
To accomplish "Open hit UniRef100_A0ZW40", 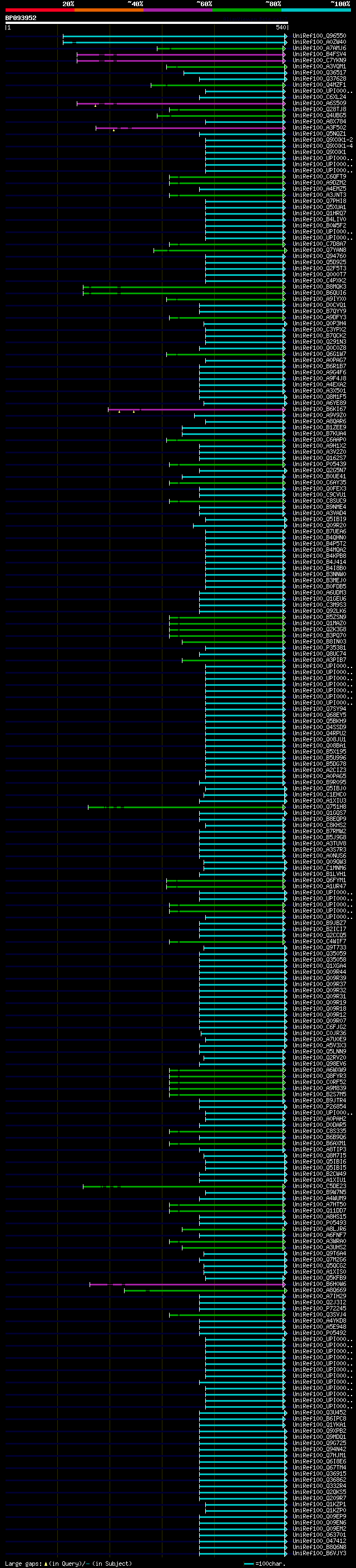I will tap(319, 42).
